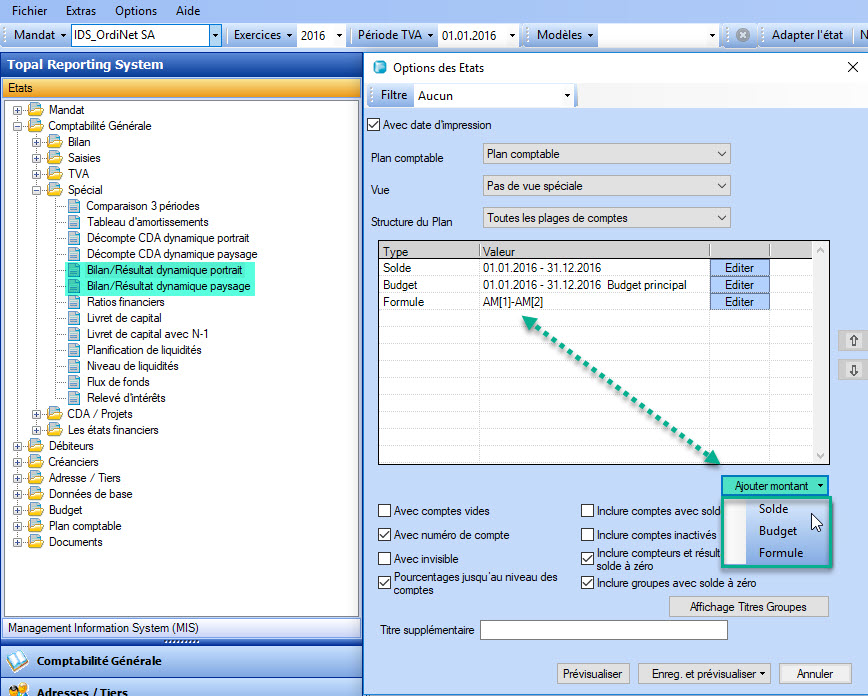Choose Formule from Ajouter montant menu
This screenshot has height=696, width=868.
click(x=780, y=553)
